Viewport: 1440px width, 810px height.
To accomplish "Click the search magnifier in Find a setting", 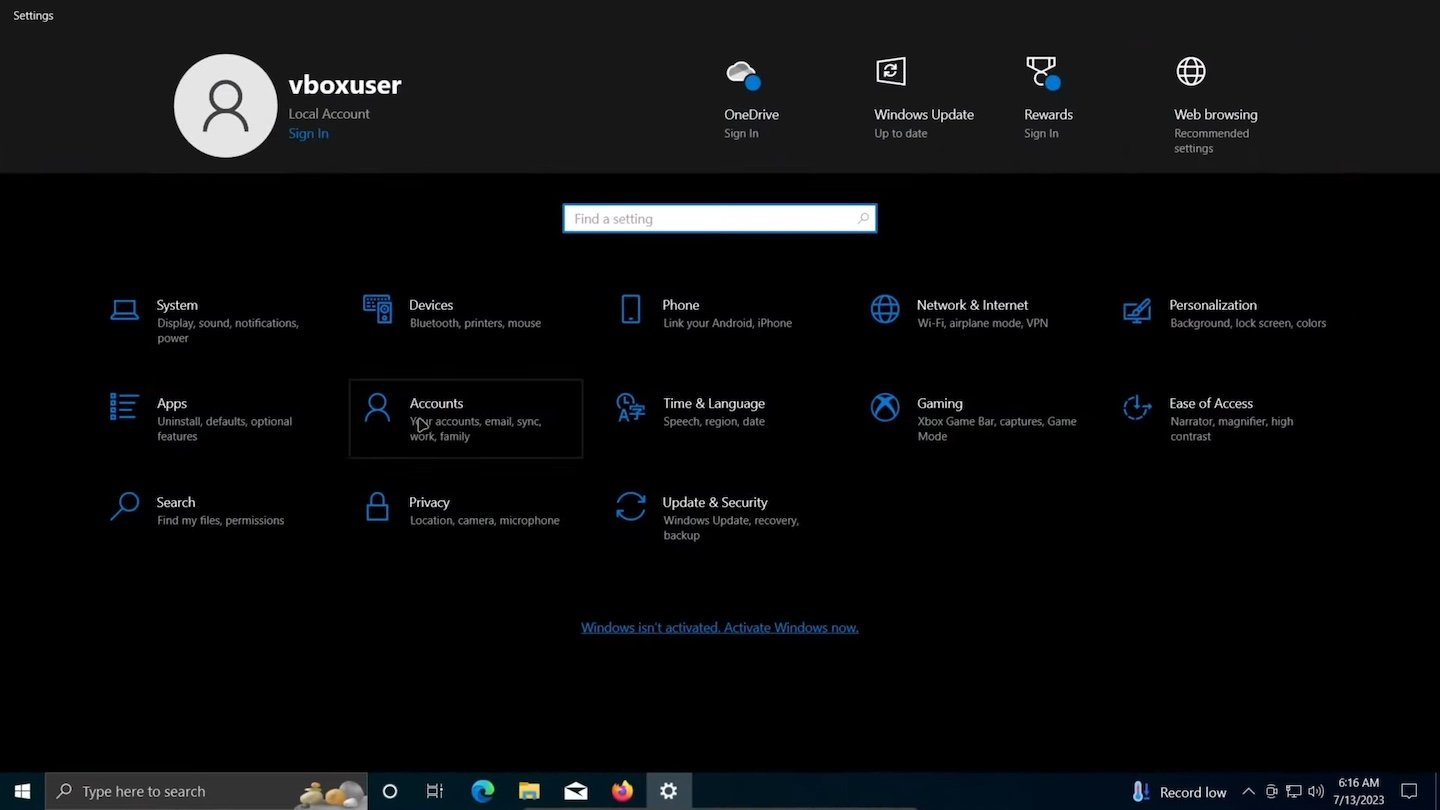I will [863, 219].
